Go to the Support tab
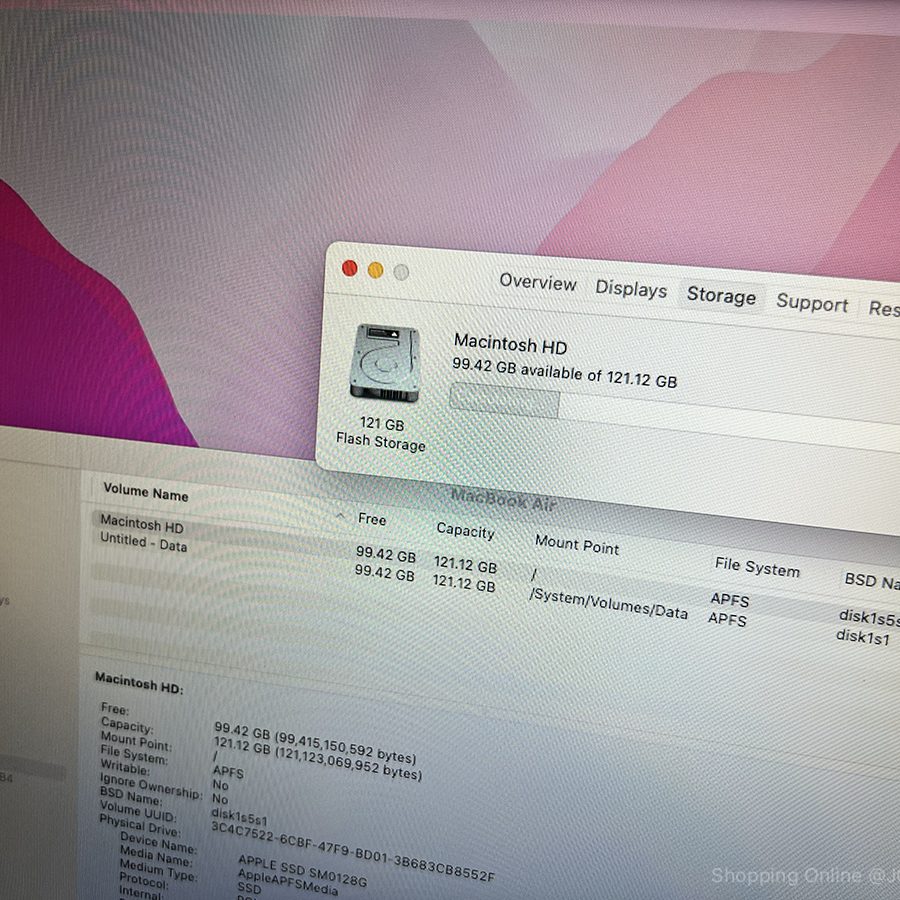Viewport: 900px width, 900px height. 812,302
